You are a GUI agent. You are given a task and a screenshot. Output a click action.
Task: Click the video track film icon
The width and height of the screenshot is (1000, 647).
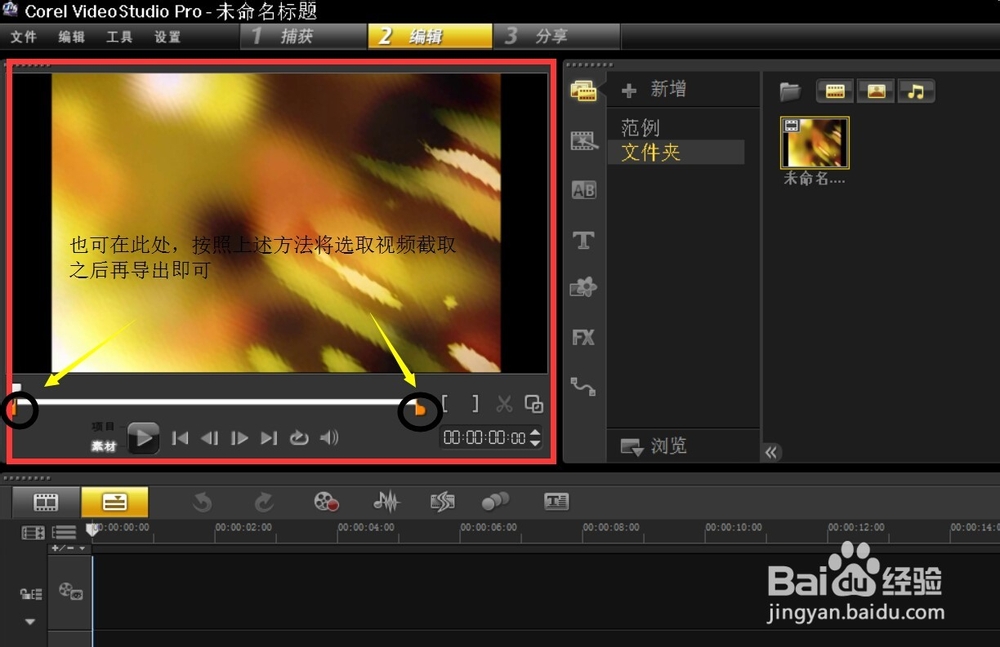70,591
